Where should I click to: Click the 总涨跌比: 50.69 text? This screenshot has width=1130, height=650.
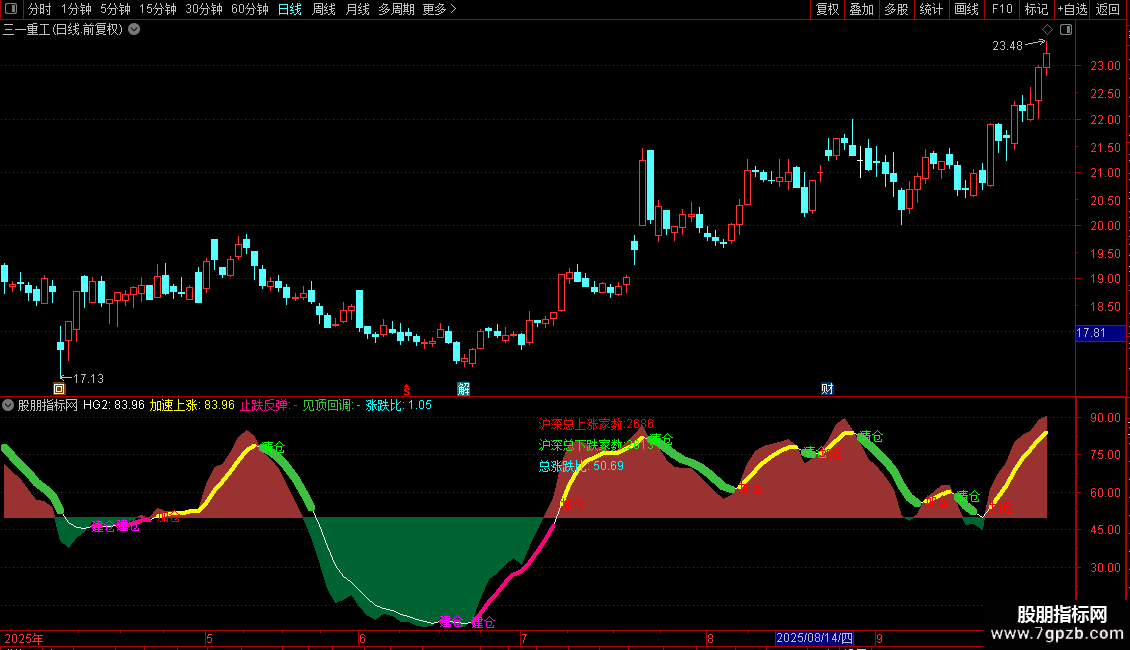[581, 466]
